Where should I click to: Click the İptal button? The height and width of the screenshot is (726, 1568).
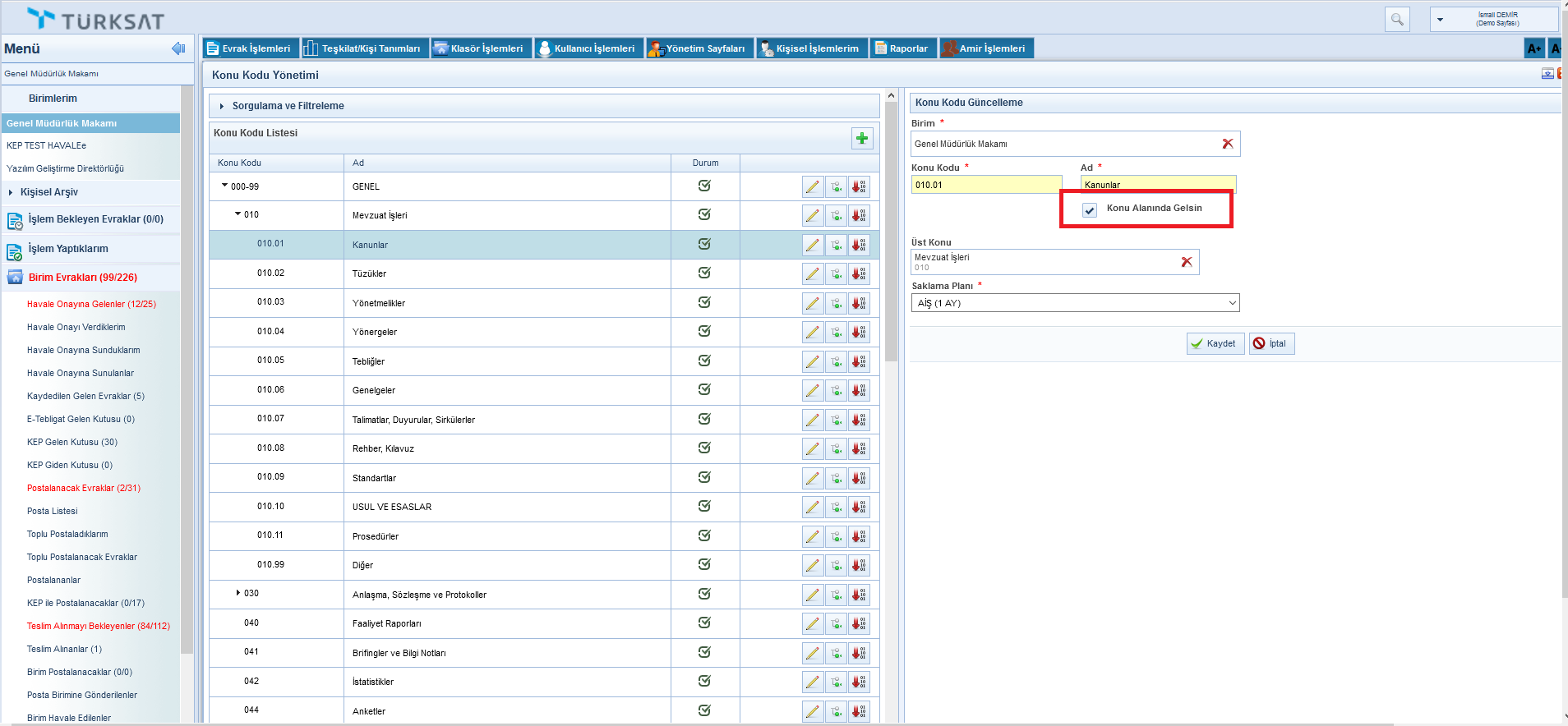coord(1271,343)
